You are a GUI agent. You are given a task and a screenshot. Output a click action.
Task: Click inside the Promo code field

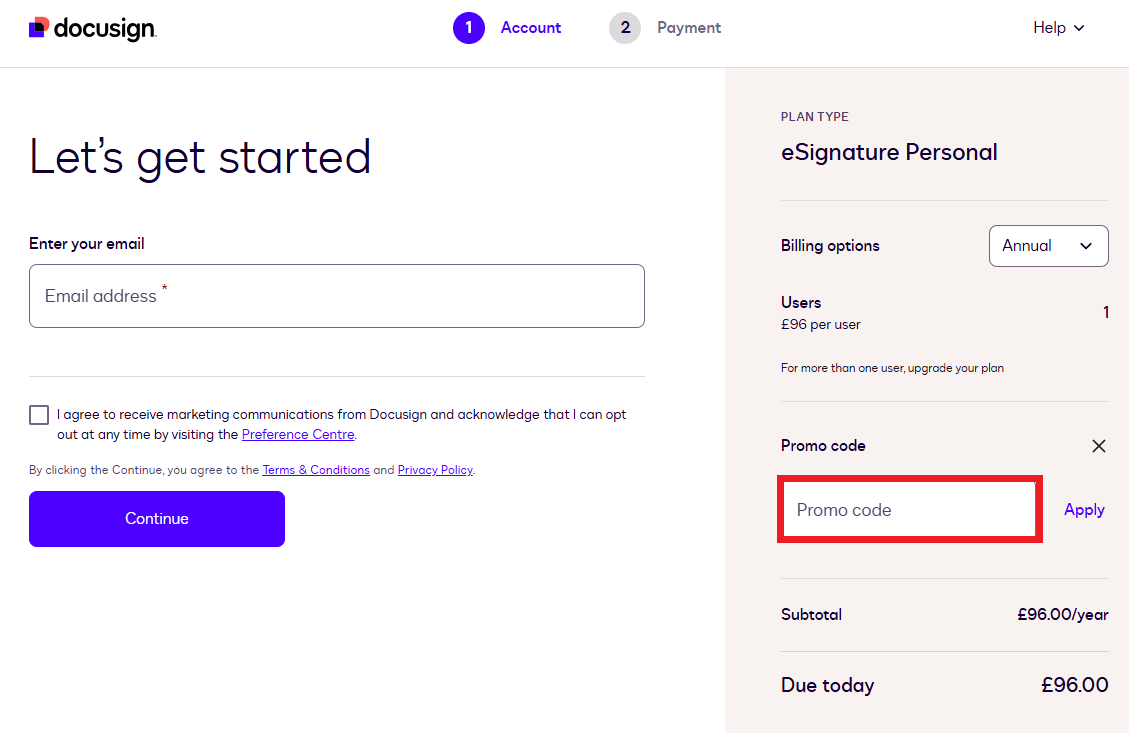pos(908,509)
